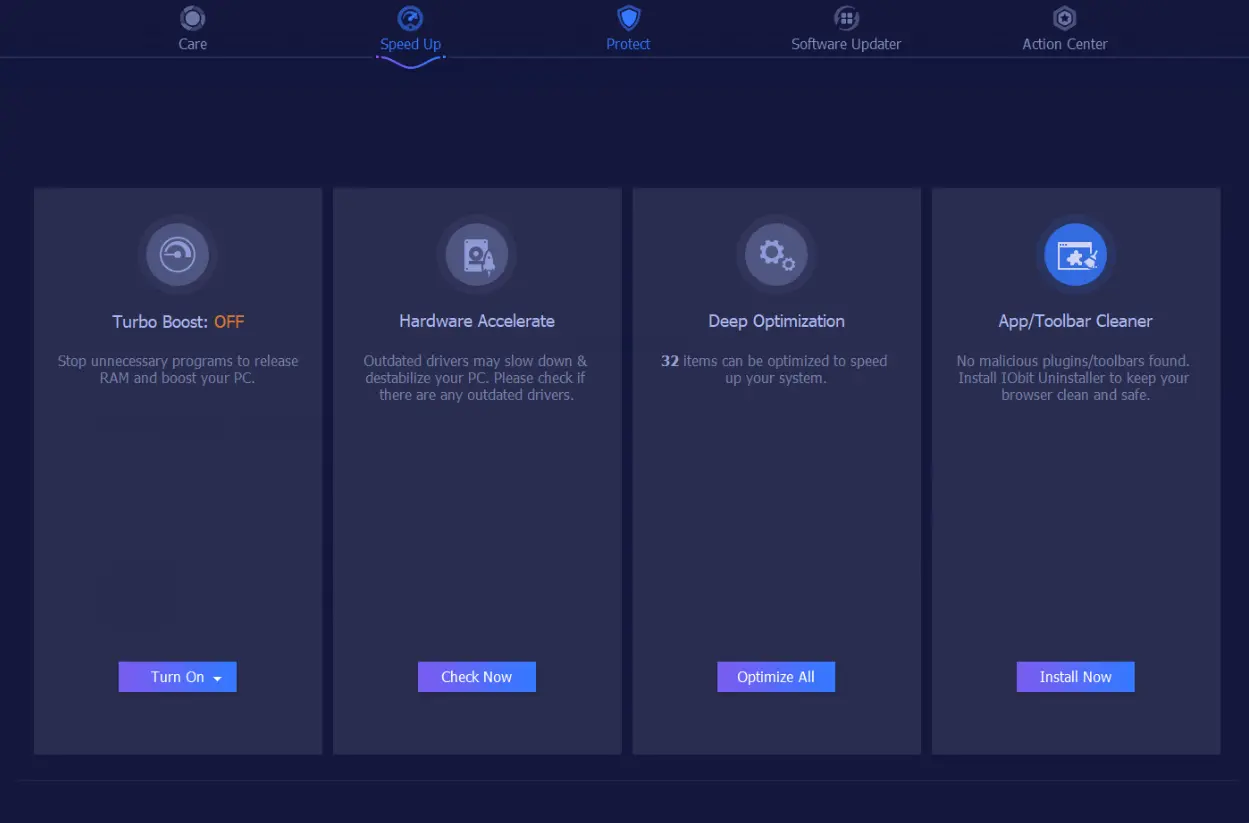Select the Hardware Accelerate drive icon
Viewport: 1249px width, 823px height.
point(477,254)
